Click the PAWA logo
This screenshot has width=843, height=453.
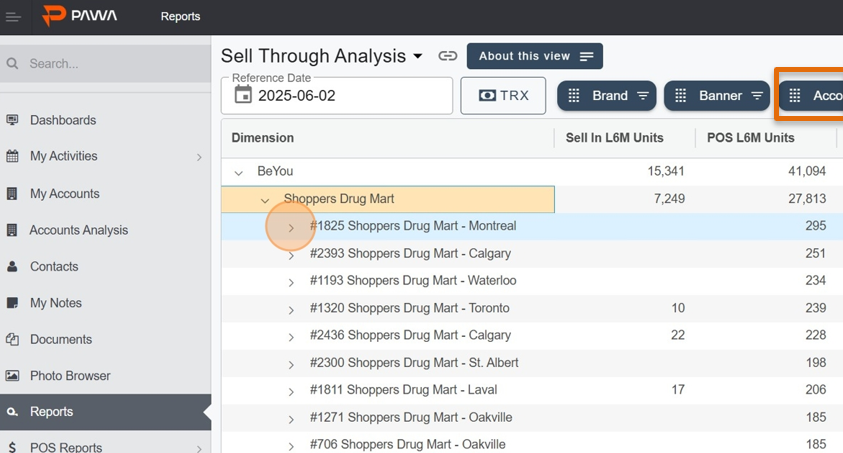tap(80, 16)
